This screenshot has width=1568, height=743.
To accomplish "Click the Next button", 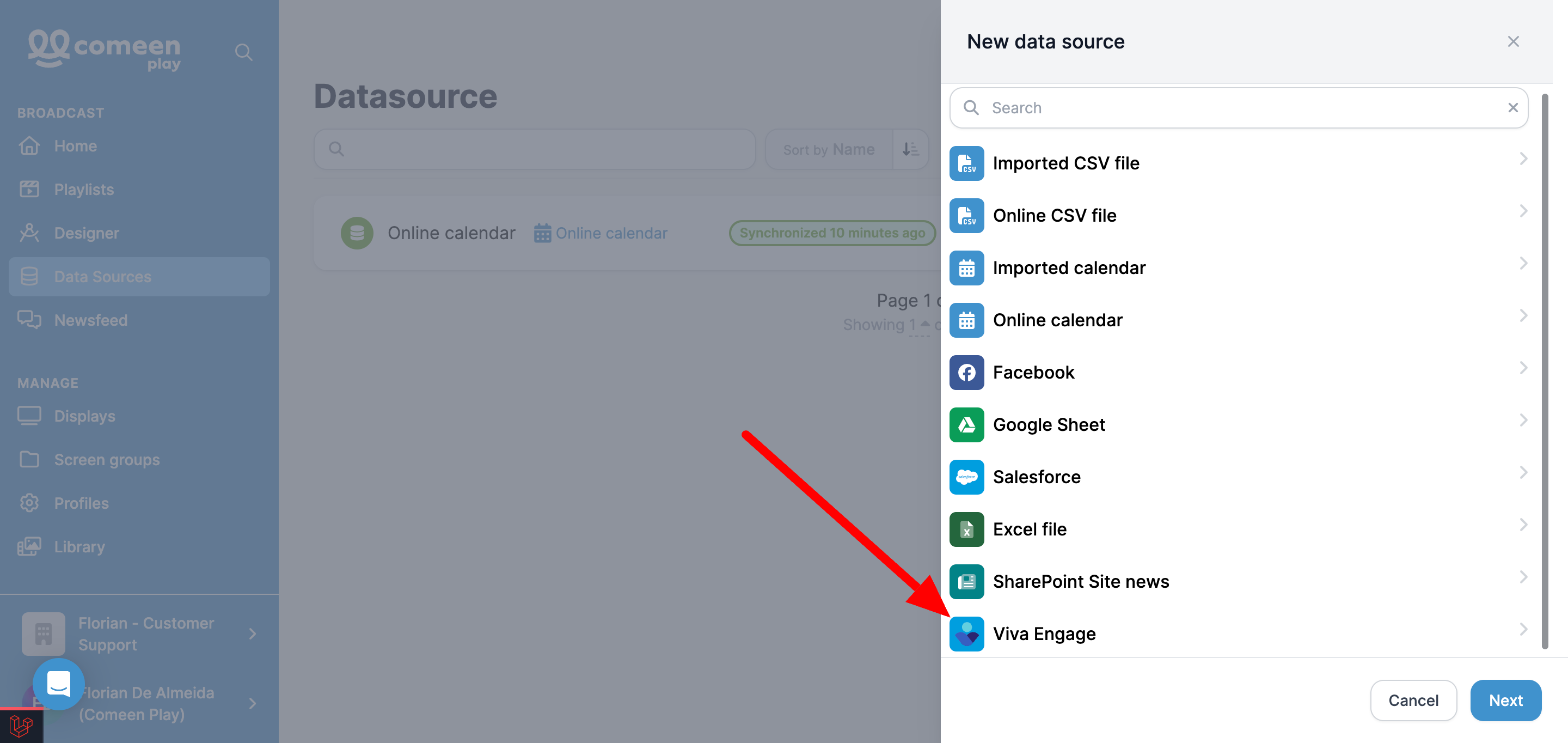I will click(1505, 701).
